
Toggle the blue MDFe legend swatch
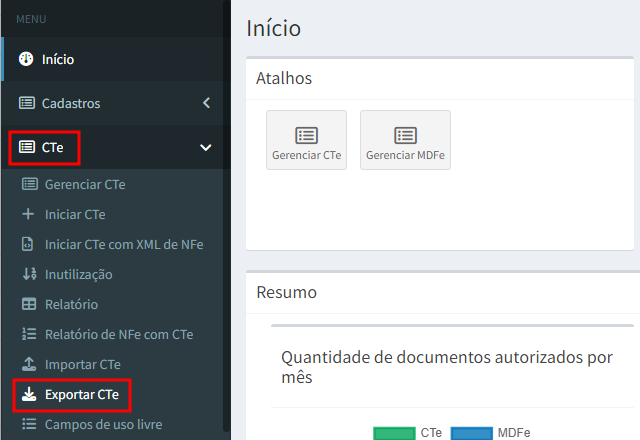click(471, 433)
